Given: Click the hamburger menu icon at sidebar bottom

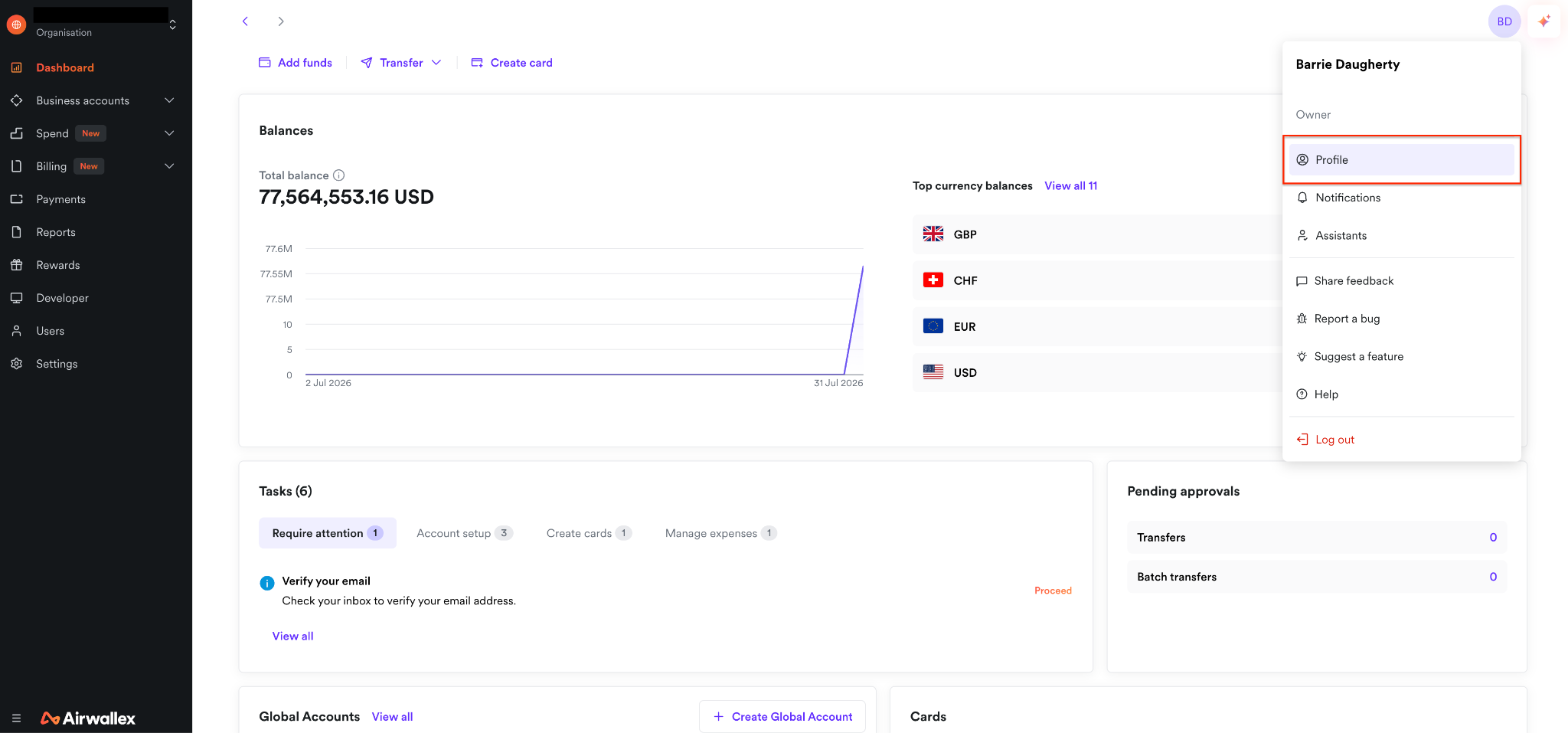Looking at the screenshot, I should click(16, 718).
